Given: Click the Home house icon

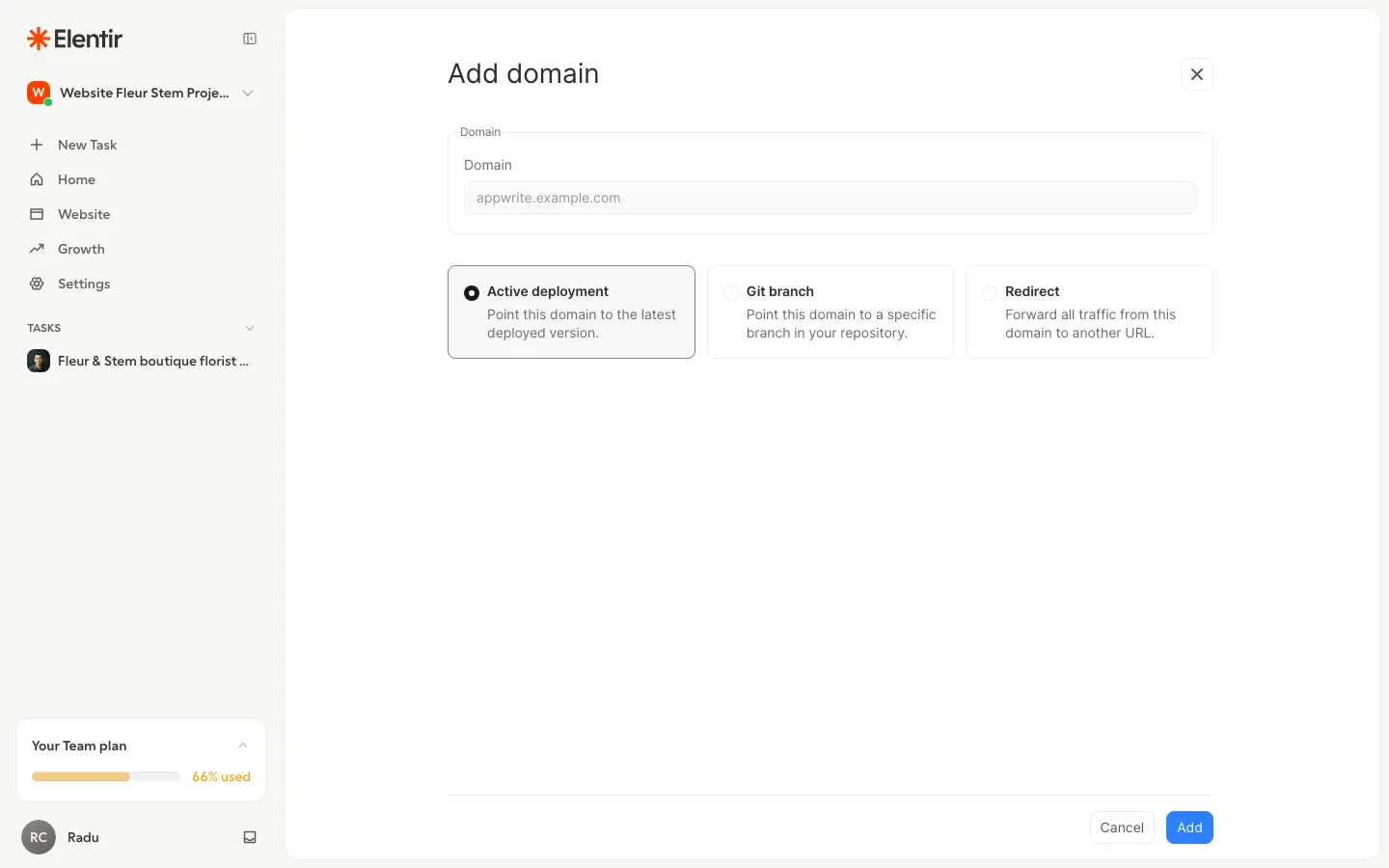Looking at the screenshot, I should [37, 179].
